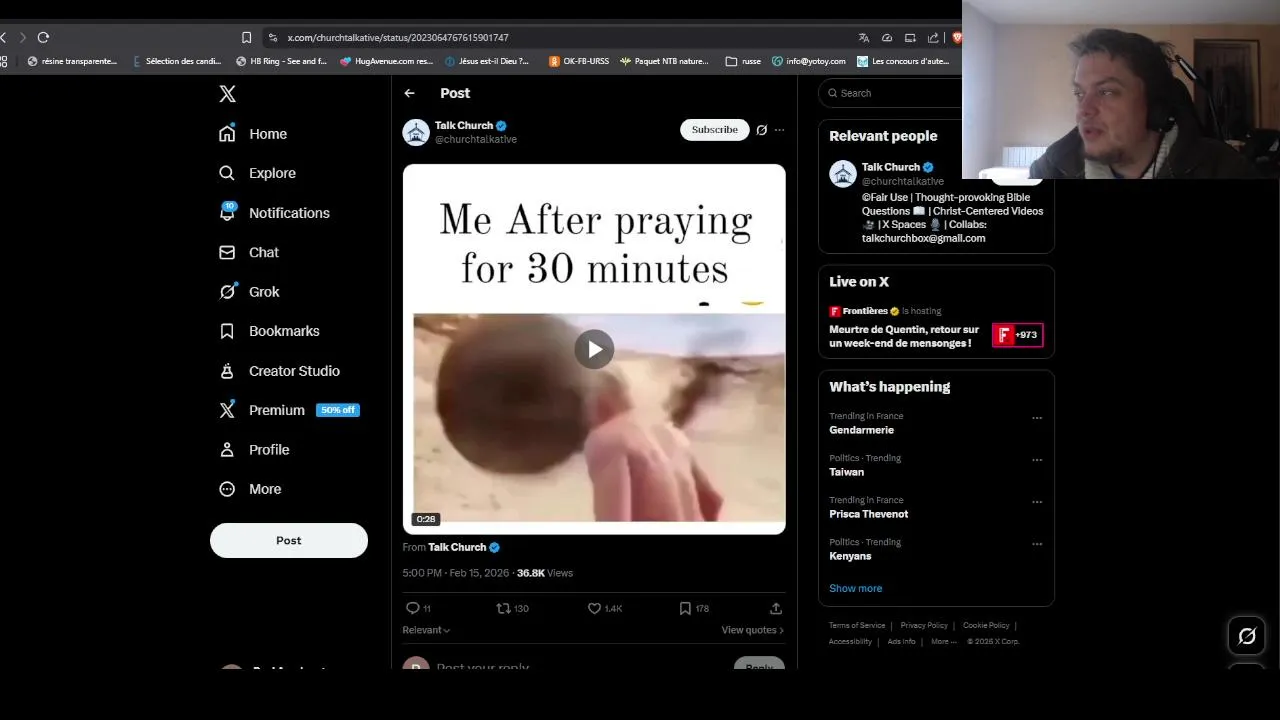Click the Subscribe button

[x=715, y=130]
